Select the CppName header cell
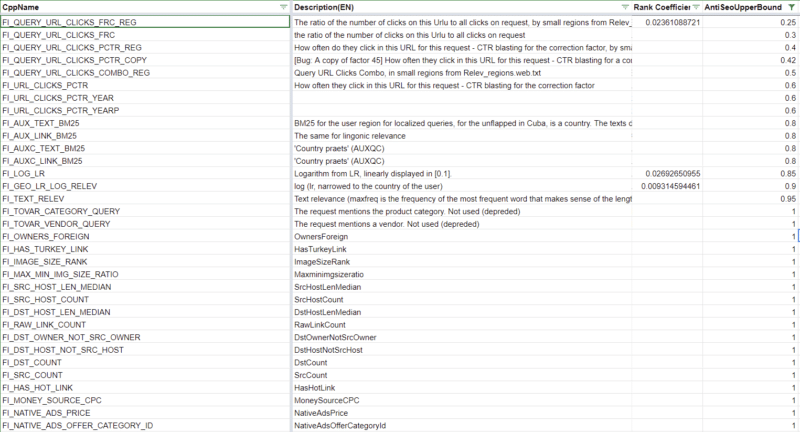 pos(145,7)
